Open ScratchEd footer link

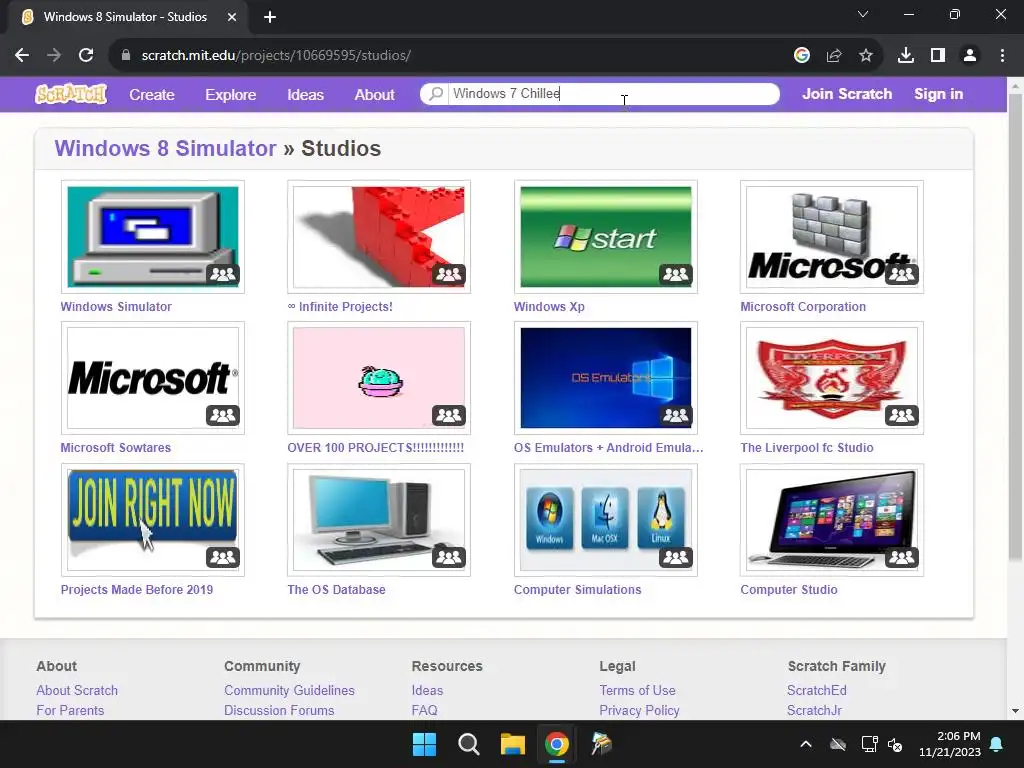816,690
